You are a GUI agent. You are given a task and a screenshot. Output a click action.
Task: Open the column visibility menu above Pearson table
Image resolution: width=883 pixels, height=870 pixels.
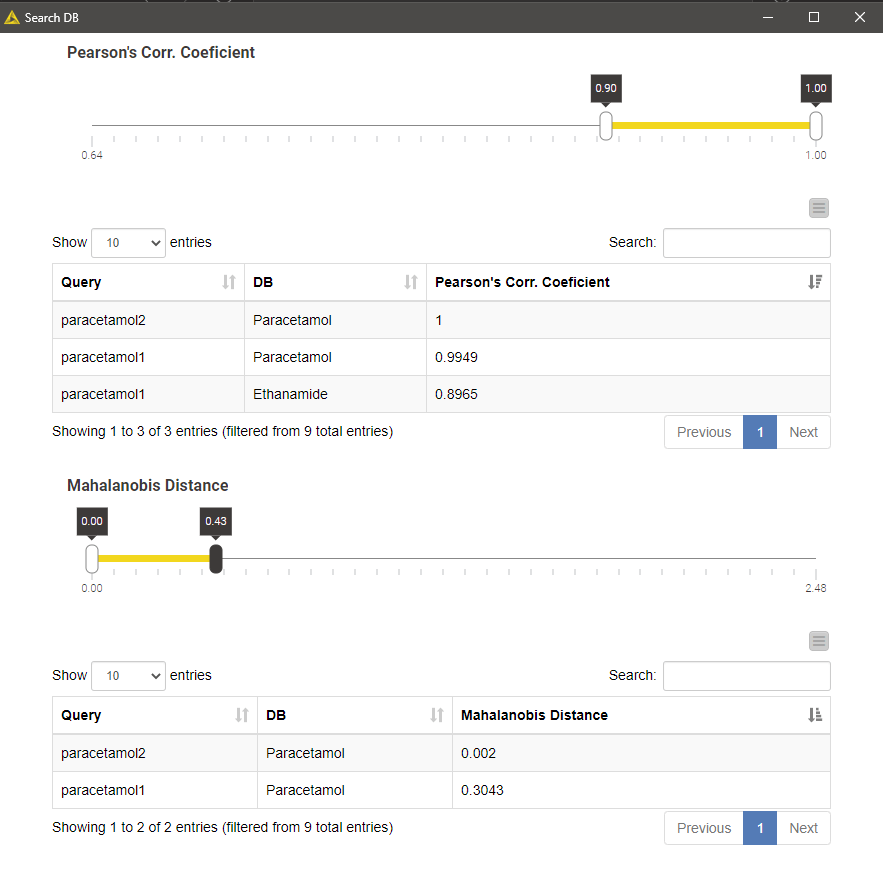[x=819, y=208]
